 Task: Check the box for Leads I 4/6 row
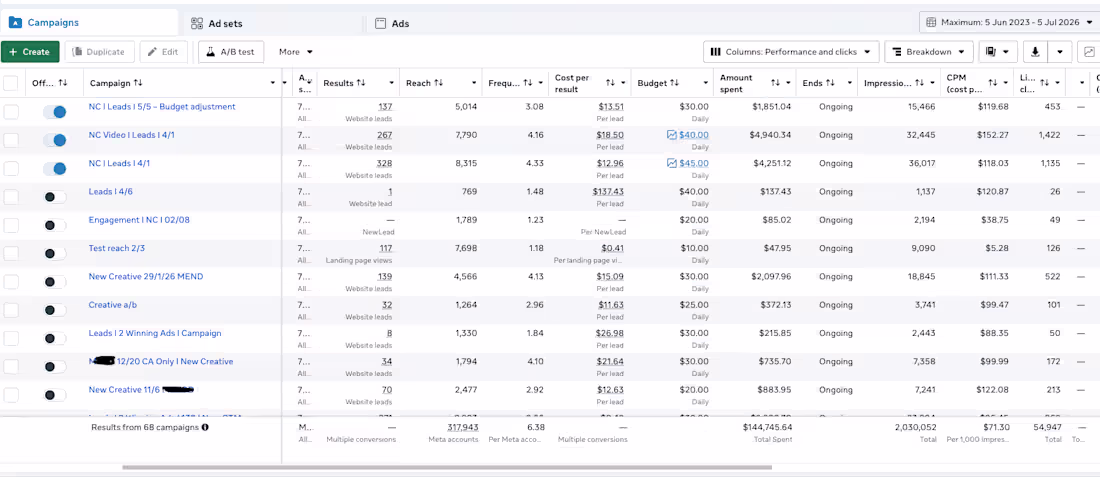[11, 197]
